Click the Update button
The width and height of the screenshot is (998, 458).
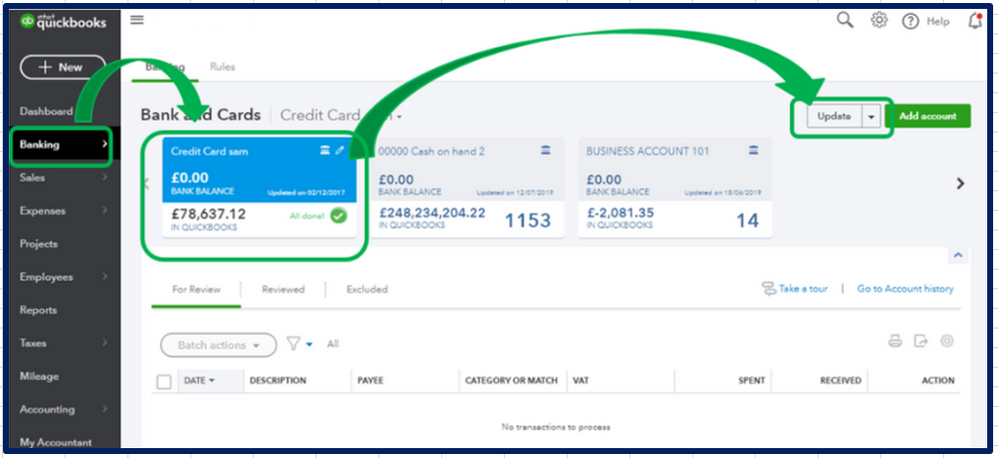834,117
